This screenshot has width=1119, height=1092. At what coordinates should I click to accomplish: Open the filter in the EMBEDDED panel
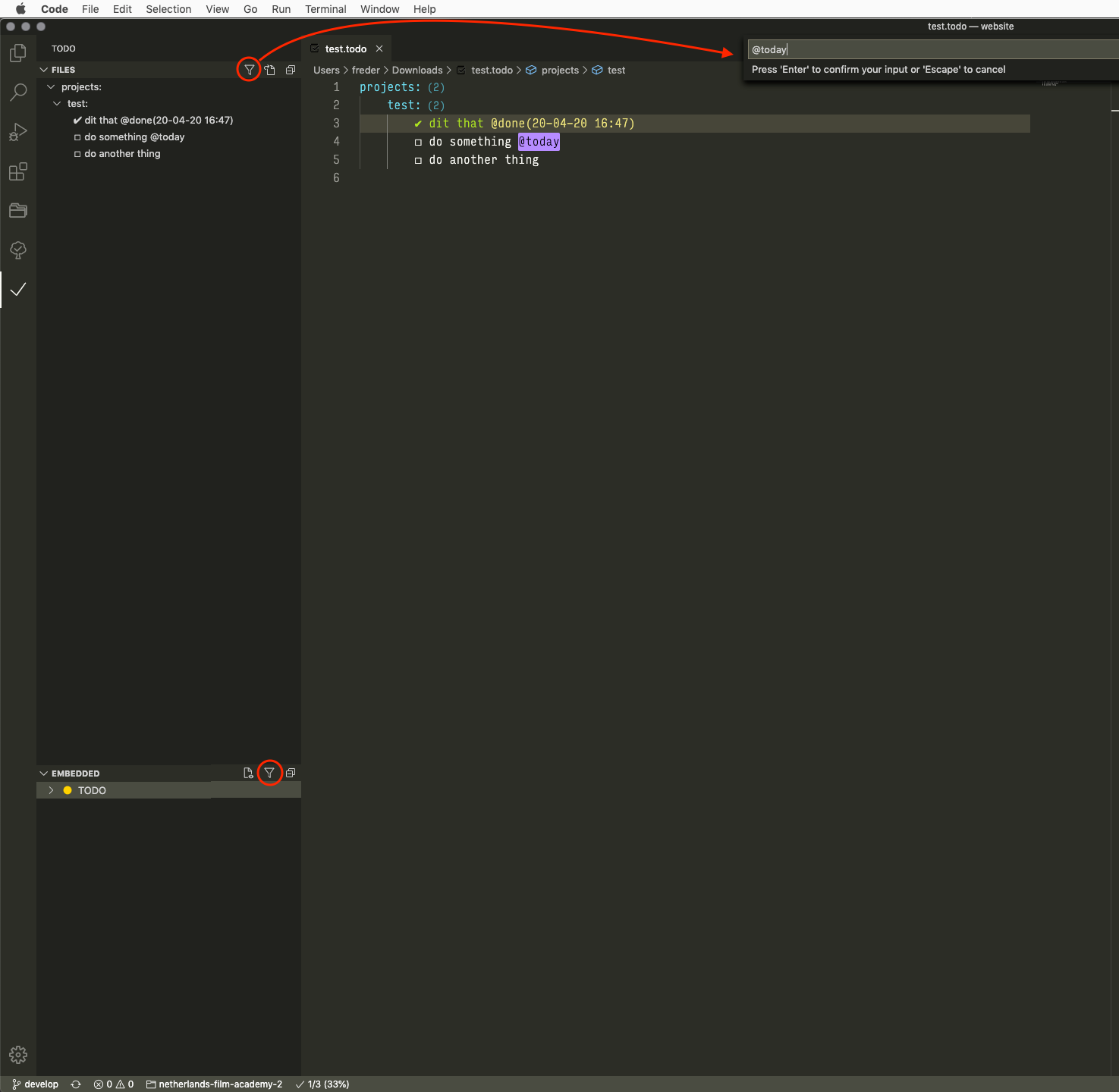[270, 773]
